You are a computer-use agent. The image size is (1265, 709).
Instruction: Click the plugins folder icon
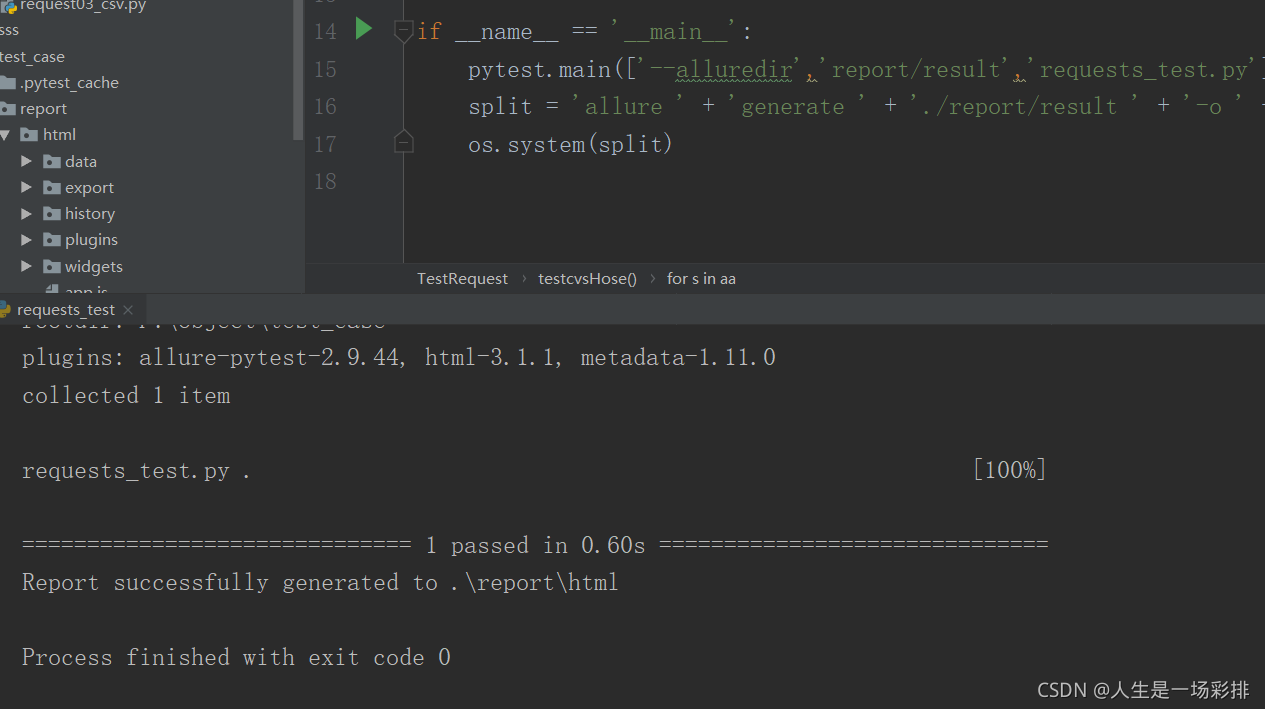[52, 240]
